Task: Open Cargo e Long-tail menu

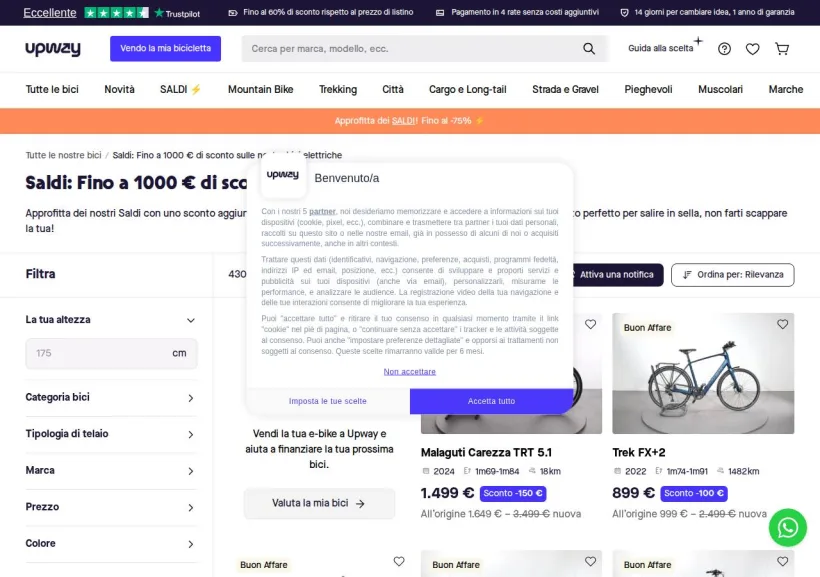Action: (x=468, y=89)
